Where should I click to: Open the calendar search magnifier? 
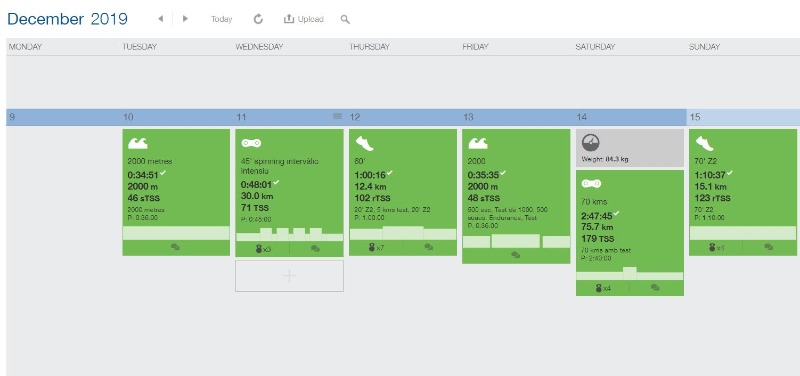click(x=345, y=19)
